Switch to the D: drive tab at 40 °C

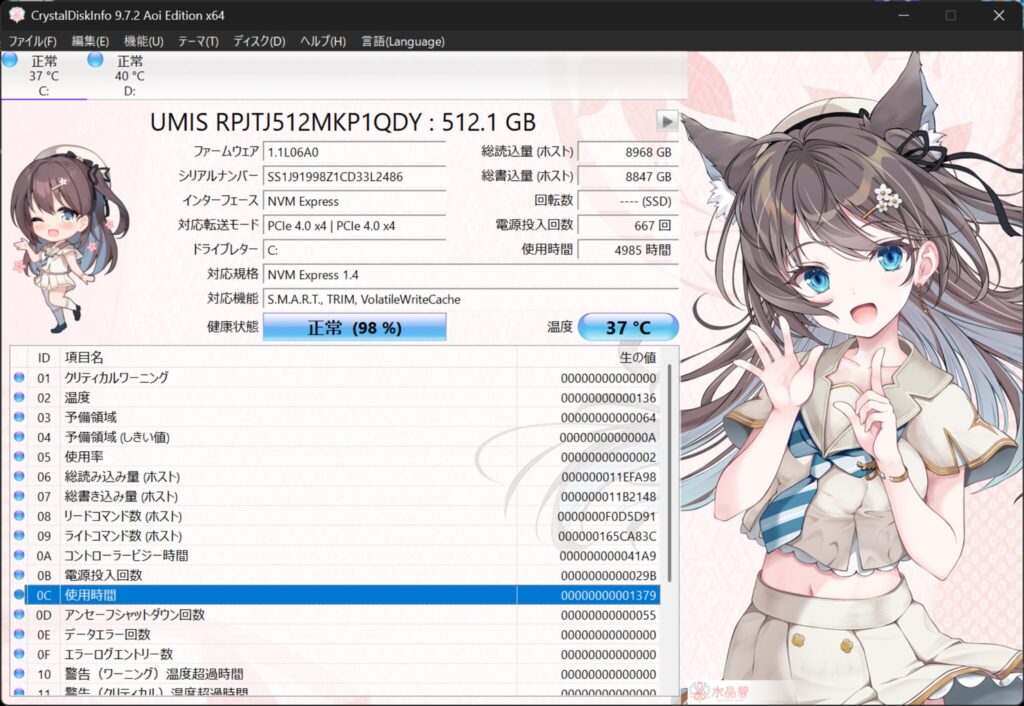point(130,76)
